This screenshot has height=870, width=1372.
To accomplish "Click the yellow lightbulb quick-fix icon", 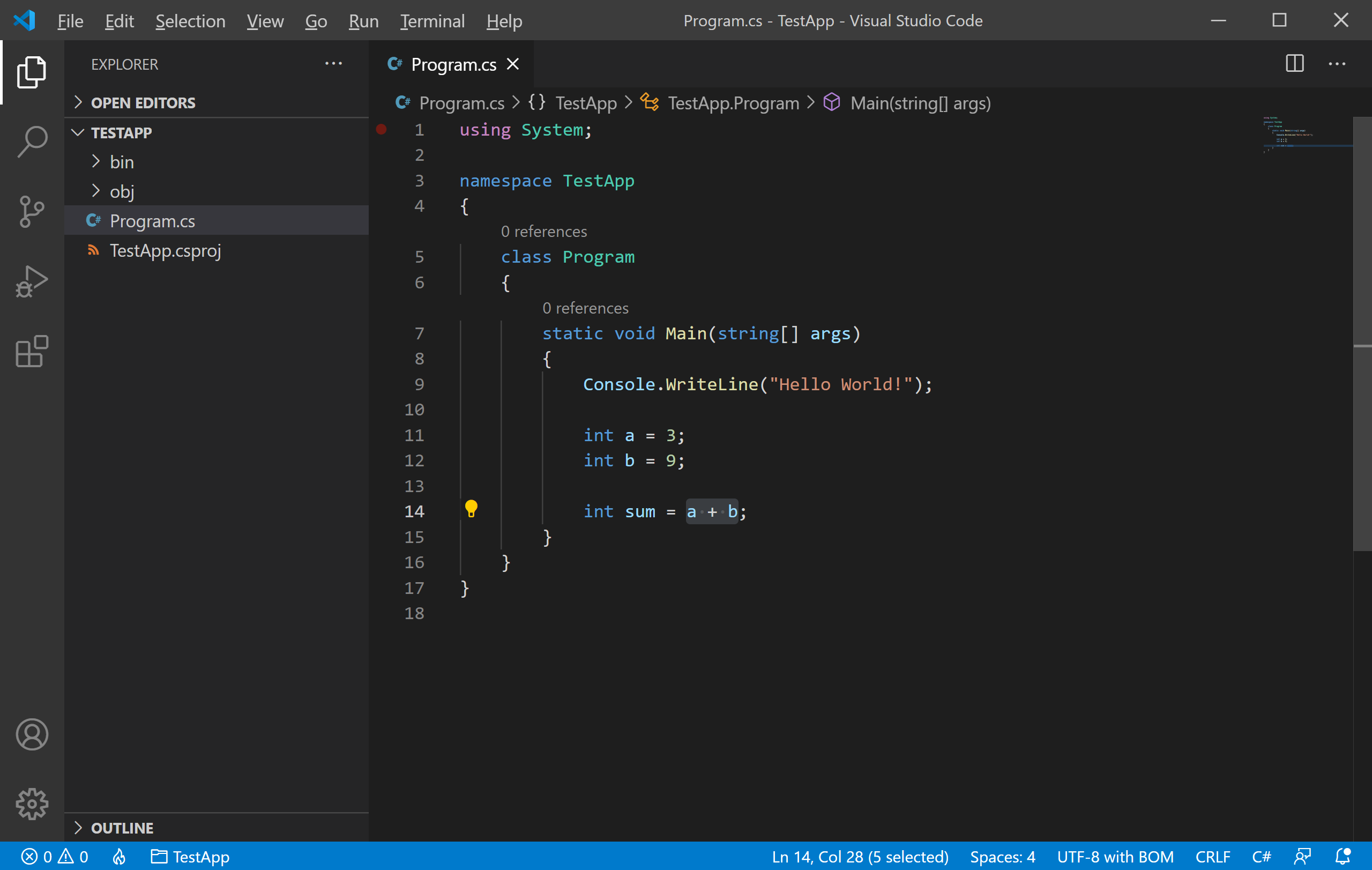I will point(471,509).
